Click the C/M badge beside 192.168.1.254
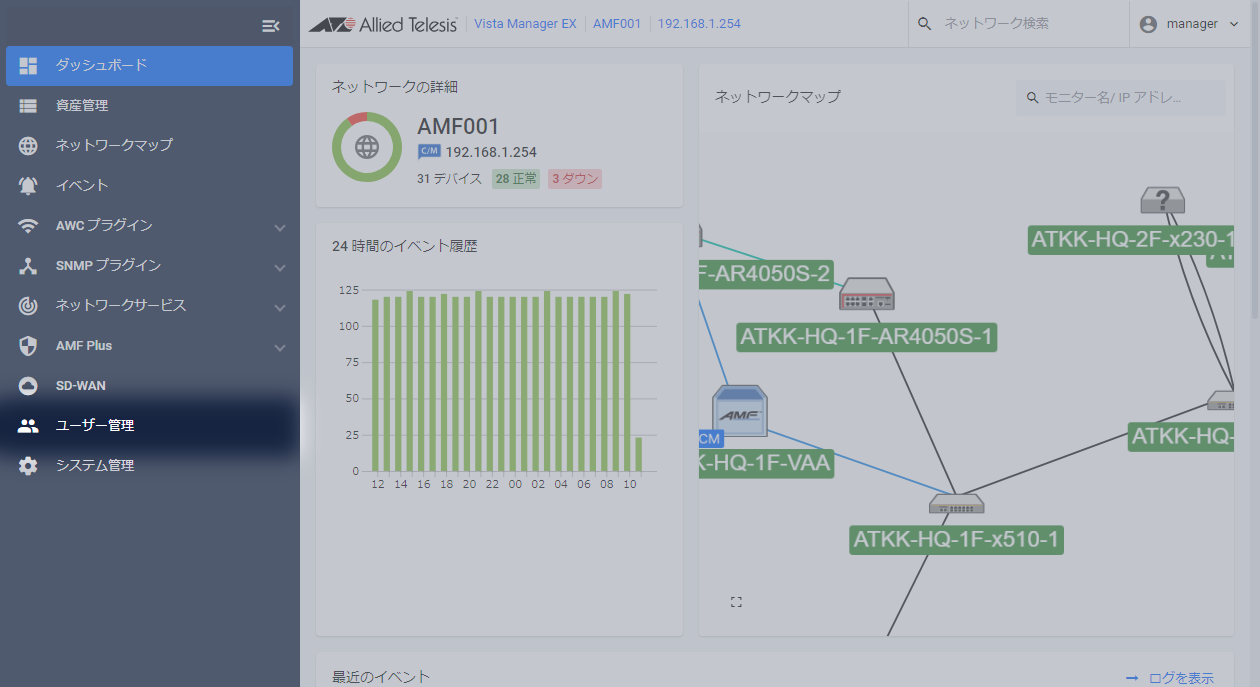 pyautogui.click(x=429, y=152)
